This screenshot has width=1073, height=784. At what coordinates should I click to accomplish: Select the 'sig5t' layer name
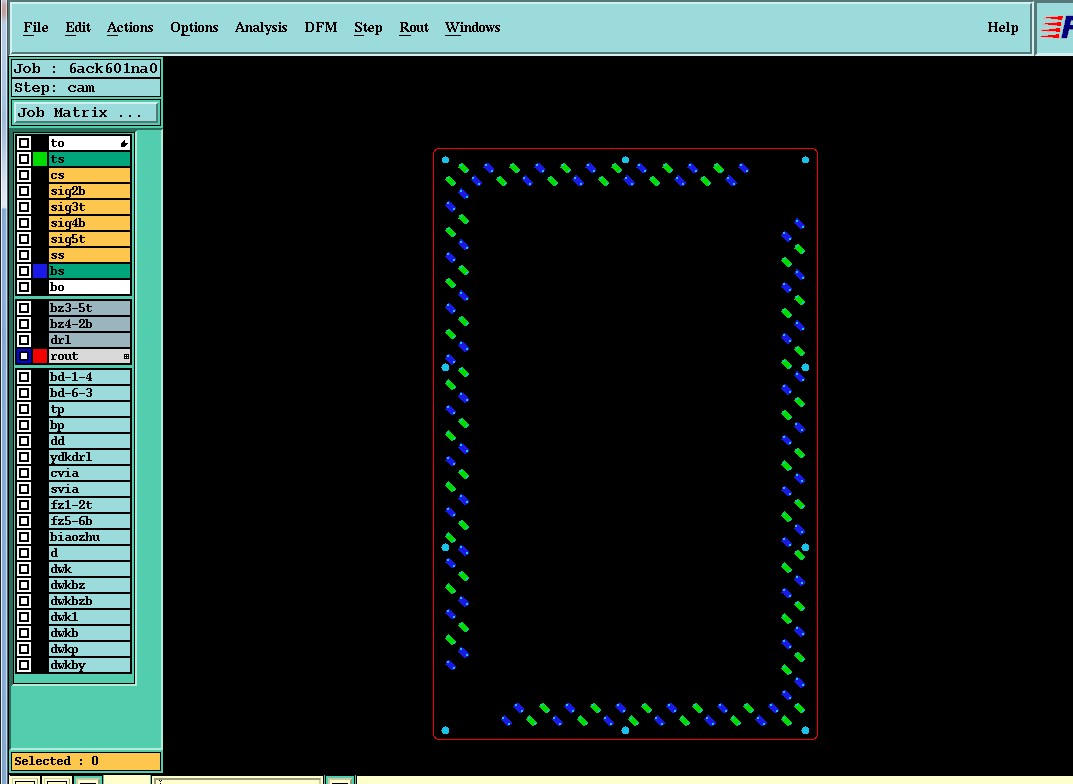click(x=89, y=239)
